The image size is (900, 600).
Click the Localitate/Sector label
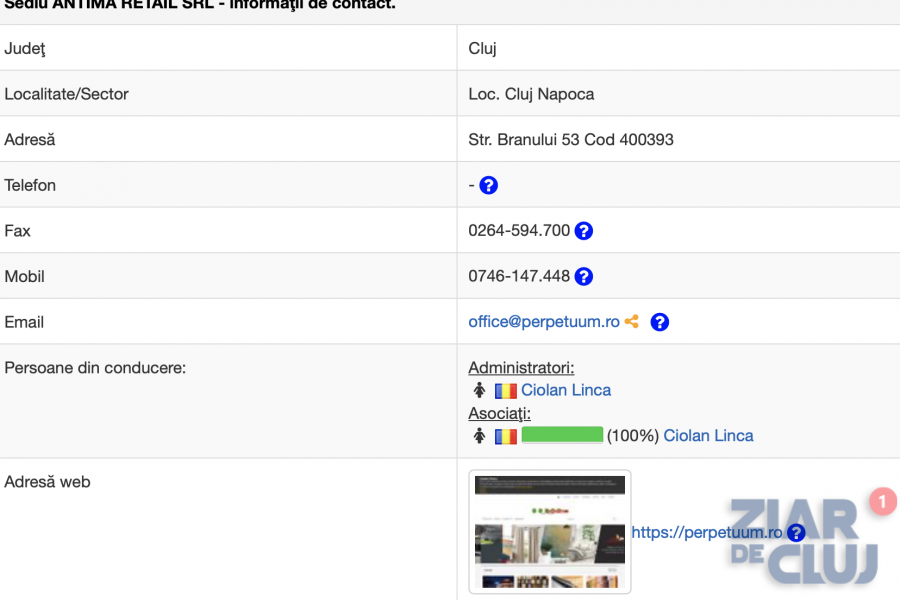point(66,94)
